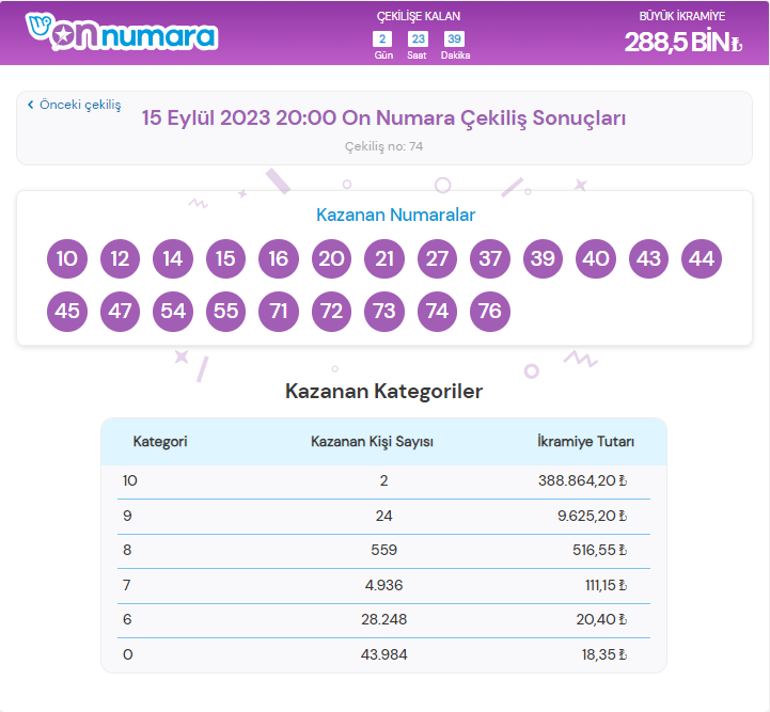
Task: Select the Büyük İkramiye 288,5 BİN amount
Action: [683, 42]
